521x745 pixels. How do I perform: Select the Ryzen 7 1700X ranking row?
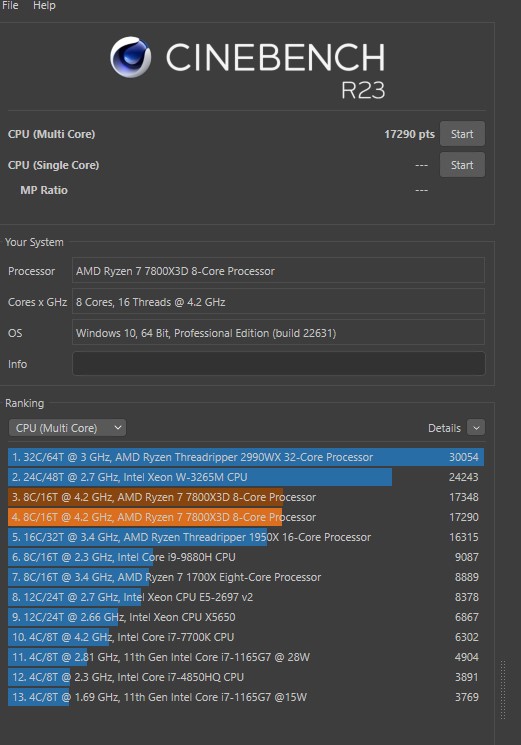(246, 577)
